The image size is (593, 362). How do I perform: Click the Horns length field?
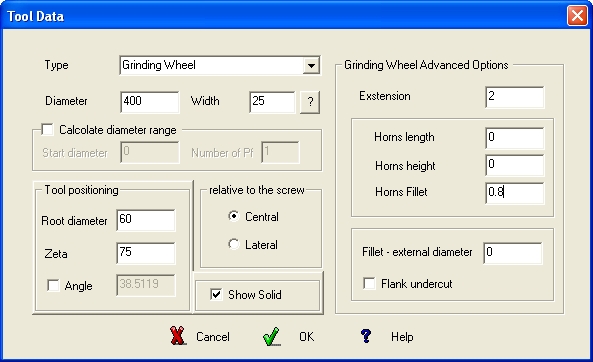pyautogui.click(x=515, y=138)
